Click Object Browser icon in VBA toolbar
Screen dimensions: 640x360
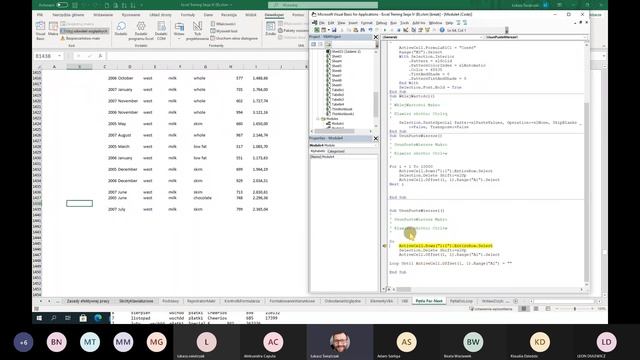coord(427,30)
